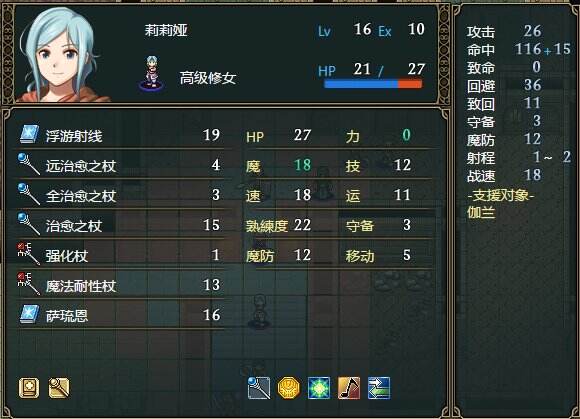Viewport: 580px width, 419px height.
Task: Click the green star burst skill icon
Action: click(319, 388)
